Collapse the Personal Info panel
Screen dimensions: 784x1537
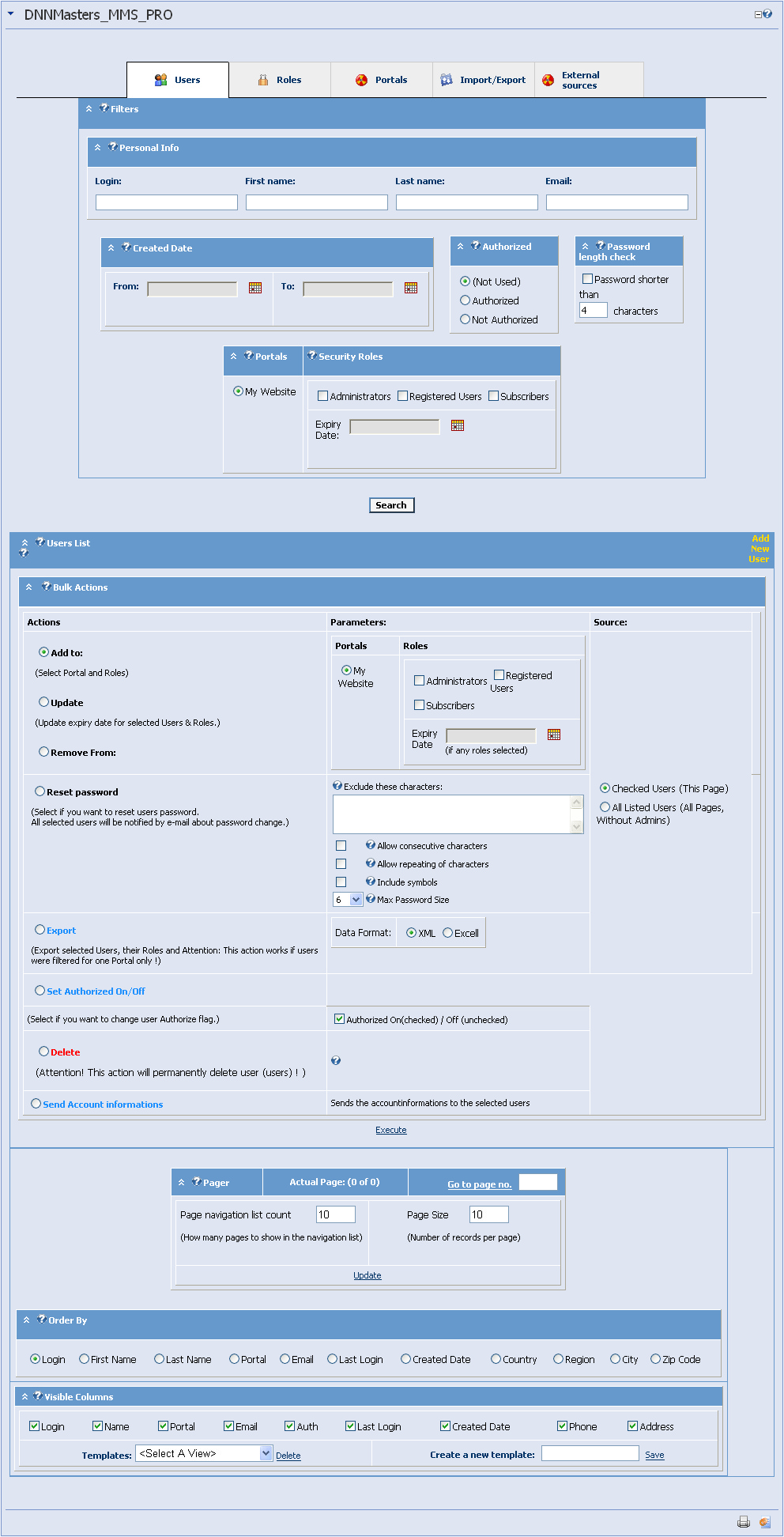point(98,148)
